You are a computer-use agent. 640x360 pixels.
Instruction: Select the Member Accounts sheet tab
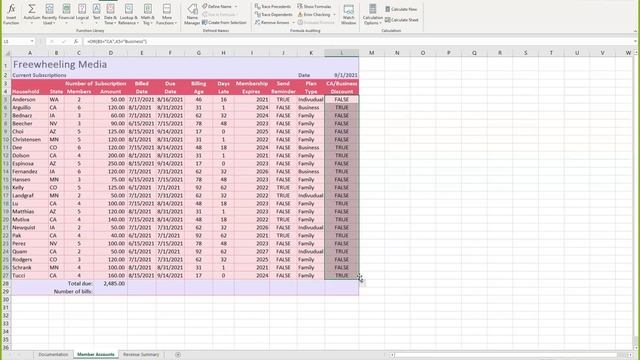96,354
